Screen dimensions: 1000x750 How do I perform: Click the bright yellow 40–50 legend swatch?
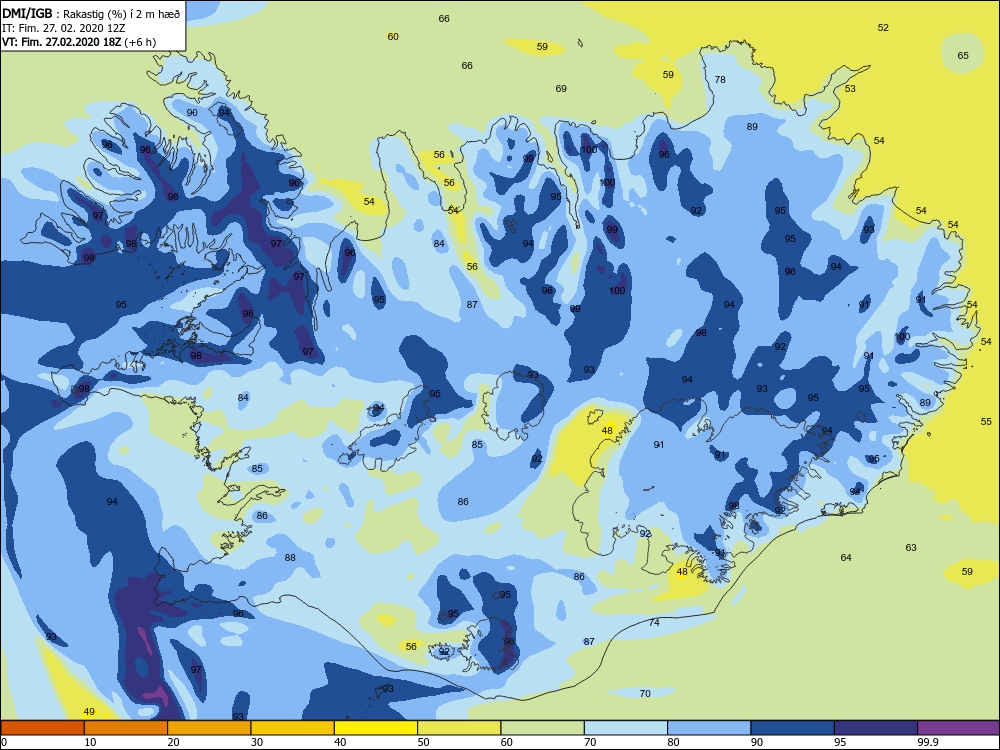tap(376, 728)
